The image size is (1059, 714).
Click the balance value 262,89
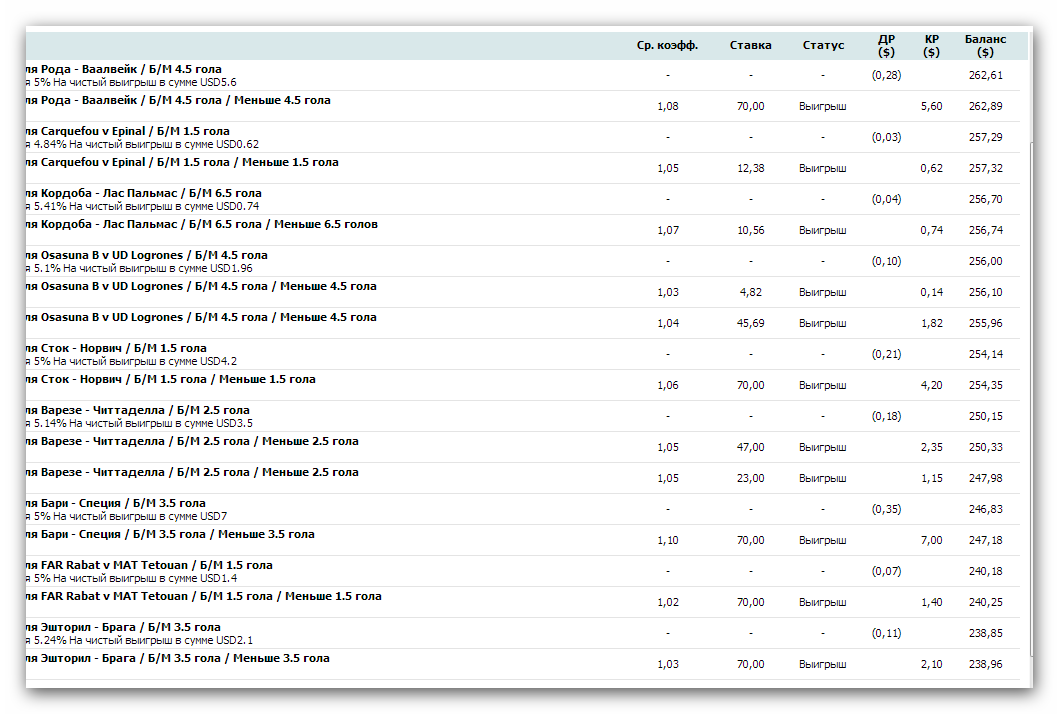985,106
